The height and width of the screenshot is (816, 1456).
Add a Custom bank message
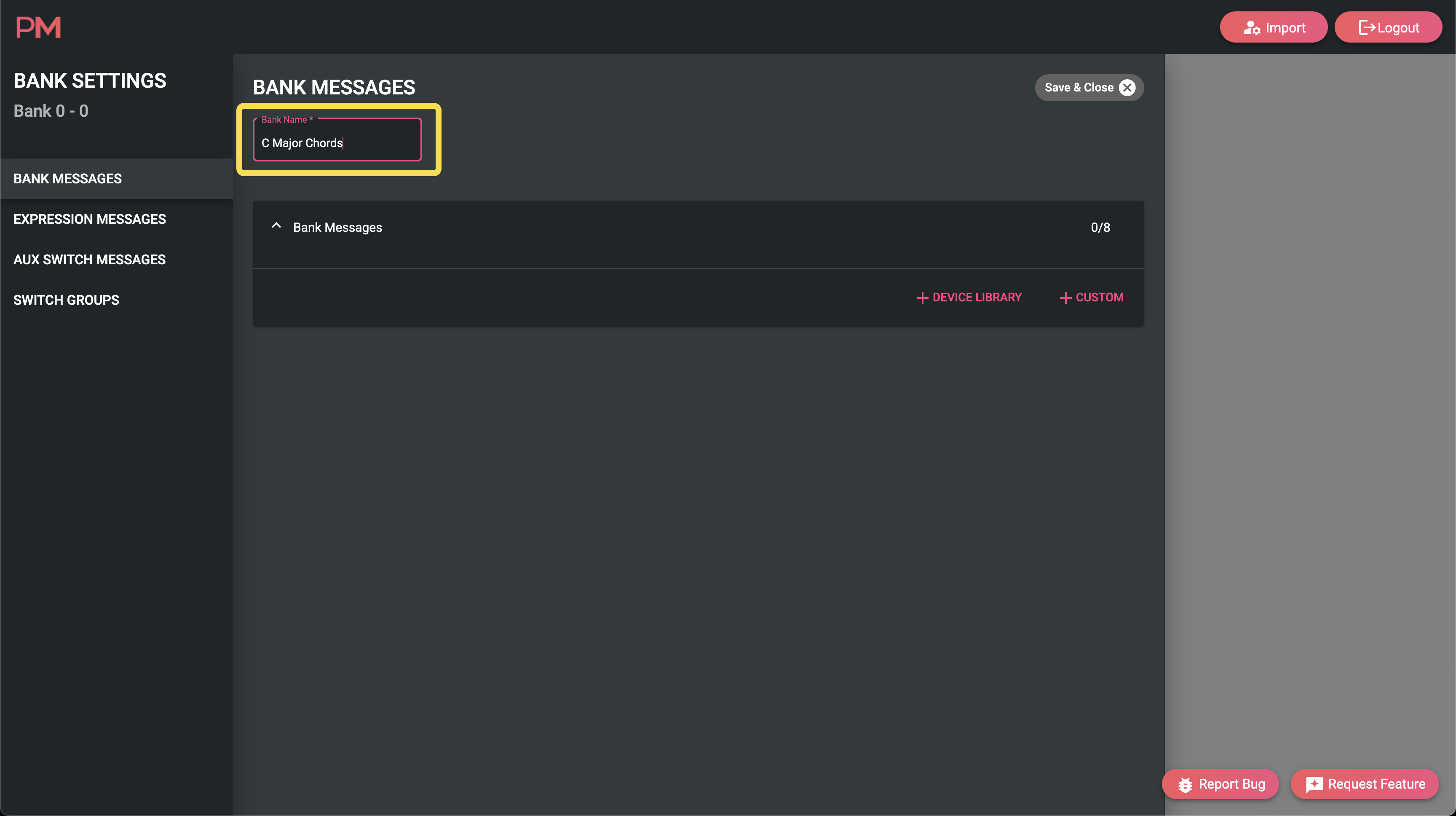pyautogui.click(x=1092, y=298)
